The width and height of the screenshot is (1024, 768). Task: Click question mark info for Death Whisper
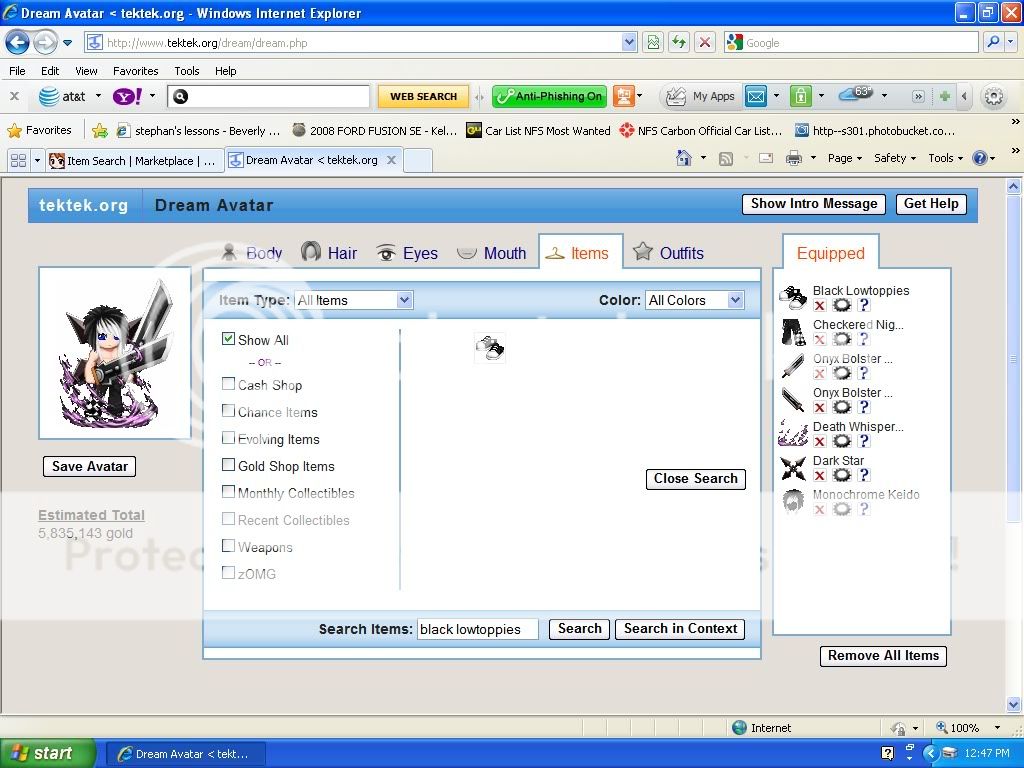(x=864, y=442)
